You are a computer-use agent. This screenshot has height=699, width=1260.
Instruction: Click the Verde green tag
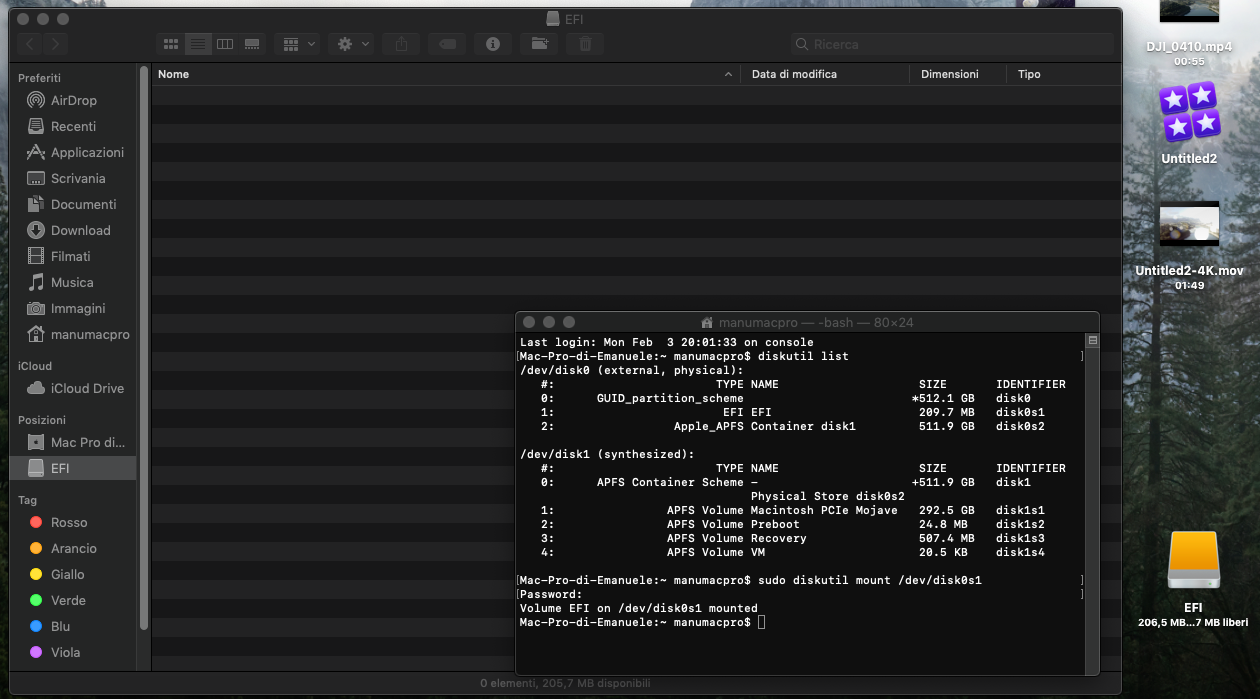[73, 600]
